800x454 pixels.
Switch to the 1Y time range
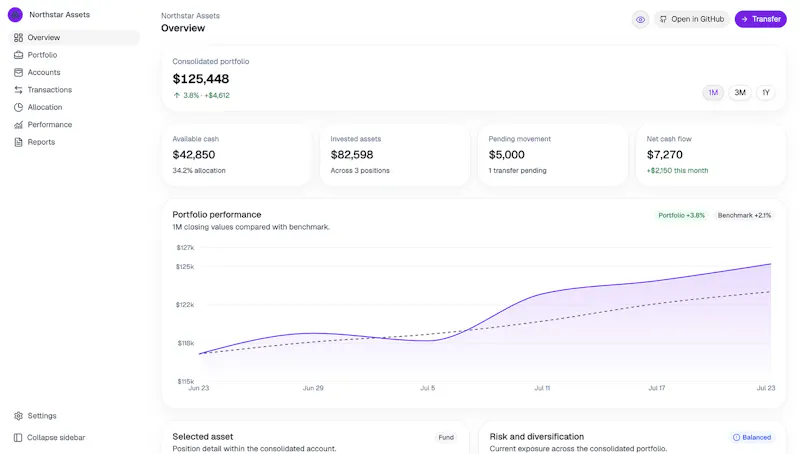pos(766,92)
